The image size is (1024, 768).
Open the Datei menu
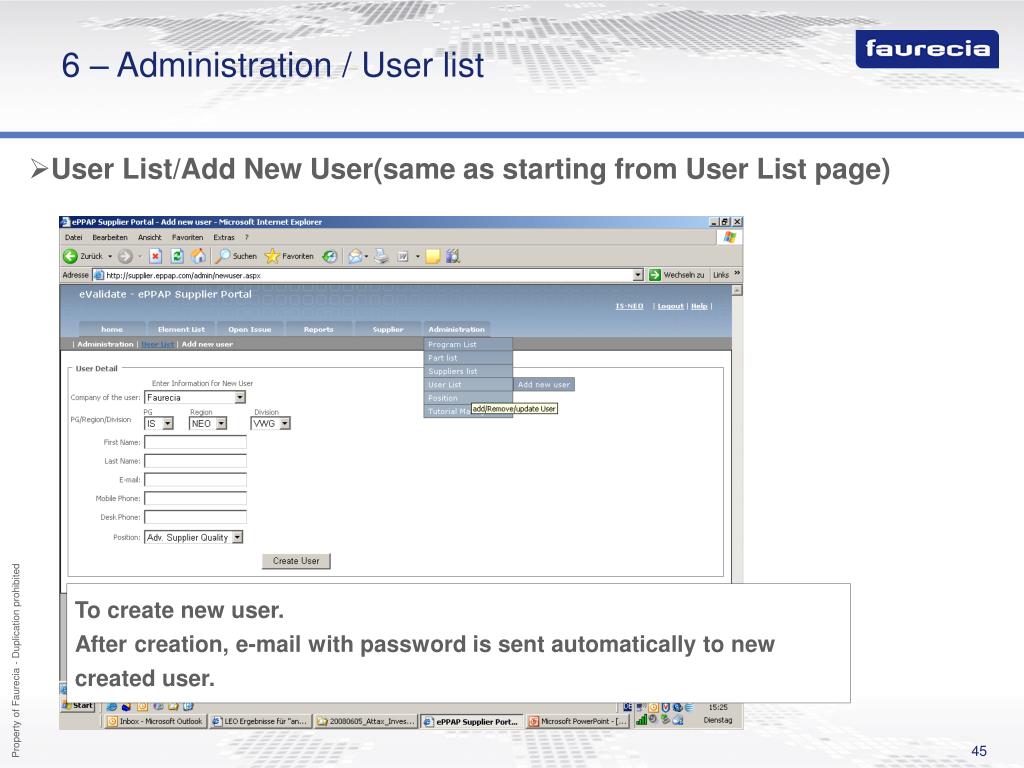74,237
